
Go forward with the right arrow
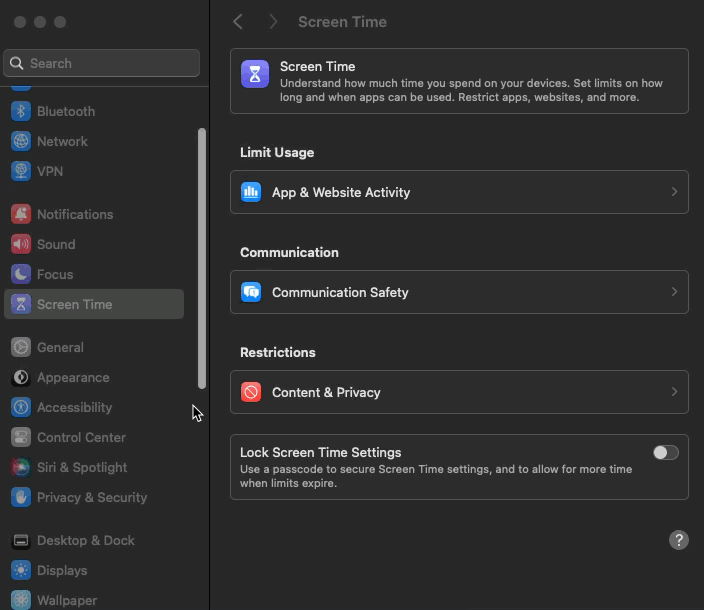tap(273, 22)
